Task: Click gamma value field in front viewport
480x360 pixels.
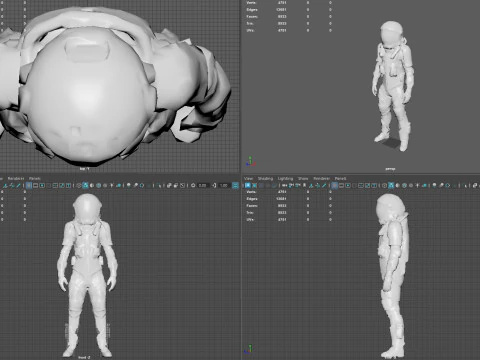Action: click(224, 185)
